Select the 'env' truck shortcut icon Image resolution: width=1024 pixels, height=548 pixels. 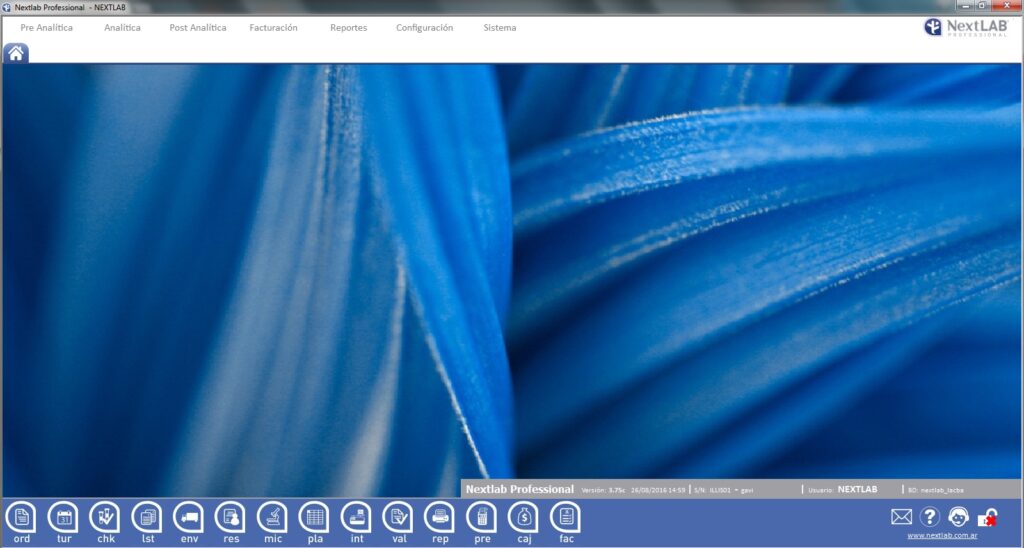pos(189,518)
